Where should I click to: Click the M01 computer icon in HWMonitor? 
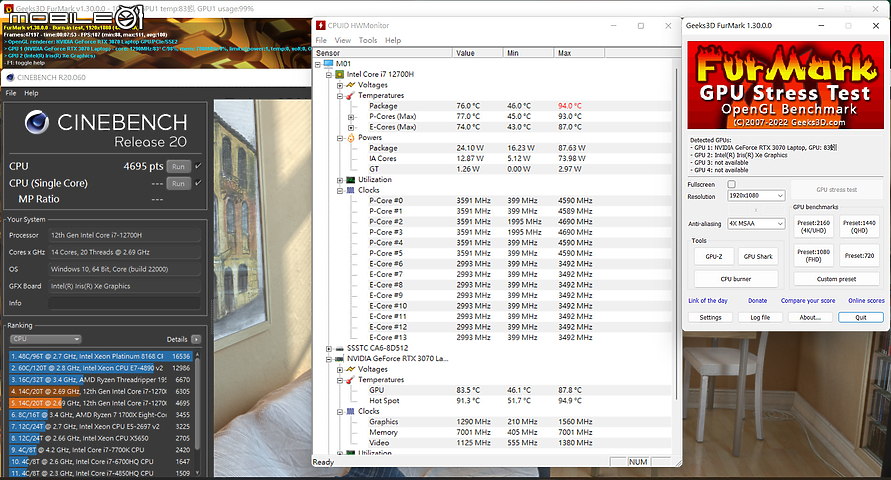328,64
